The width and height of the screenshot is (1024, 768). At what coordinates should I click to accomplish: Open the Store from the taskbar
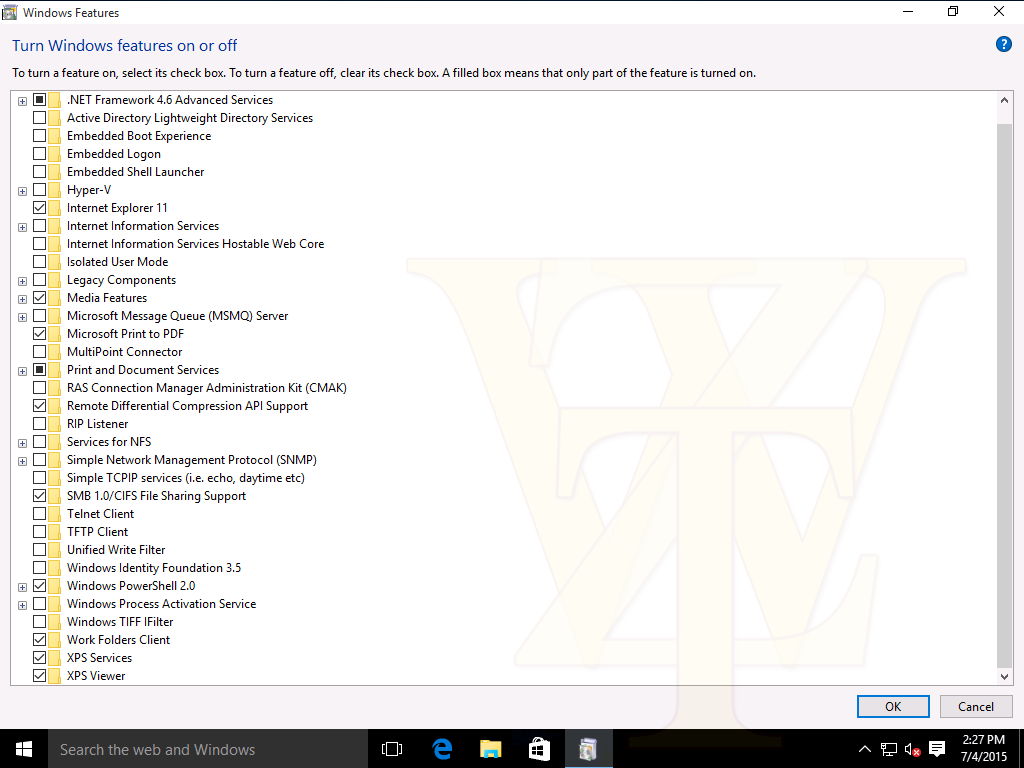(539, 749)
